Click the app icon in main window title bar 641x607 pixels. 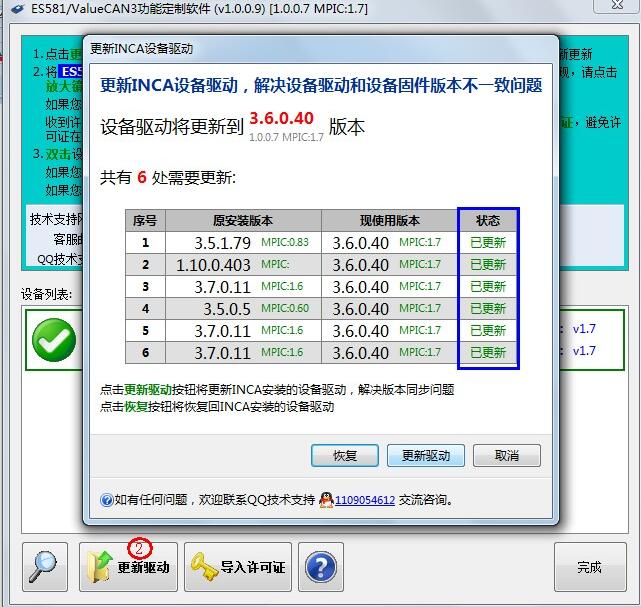click(x=18, y=8)
